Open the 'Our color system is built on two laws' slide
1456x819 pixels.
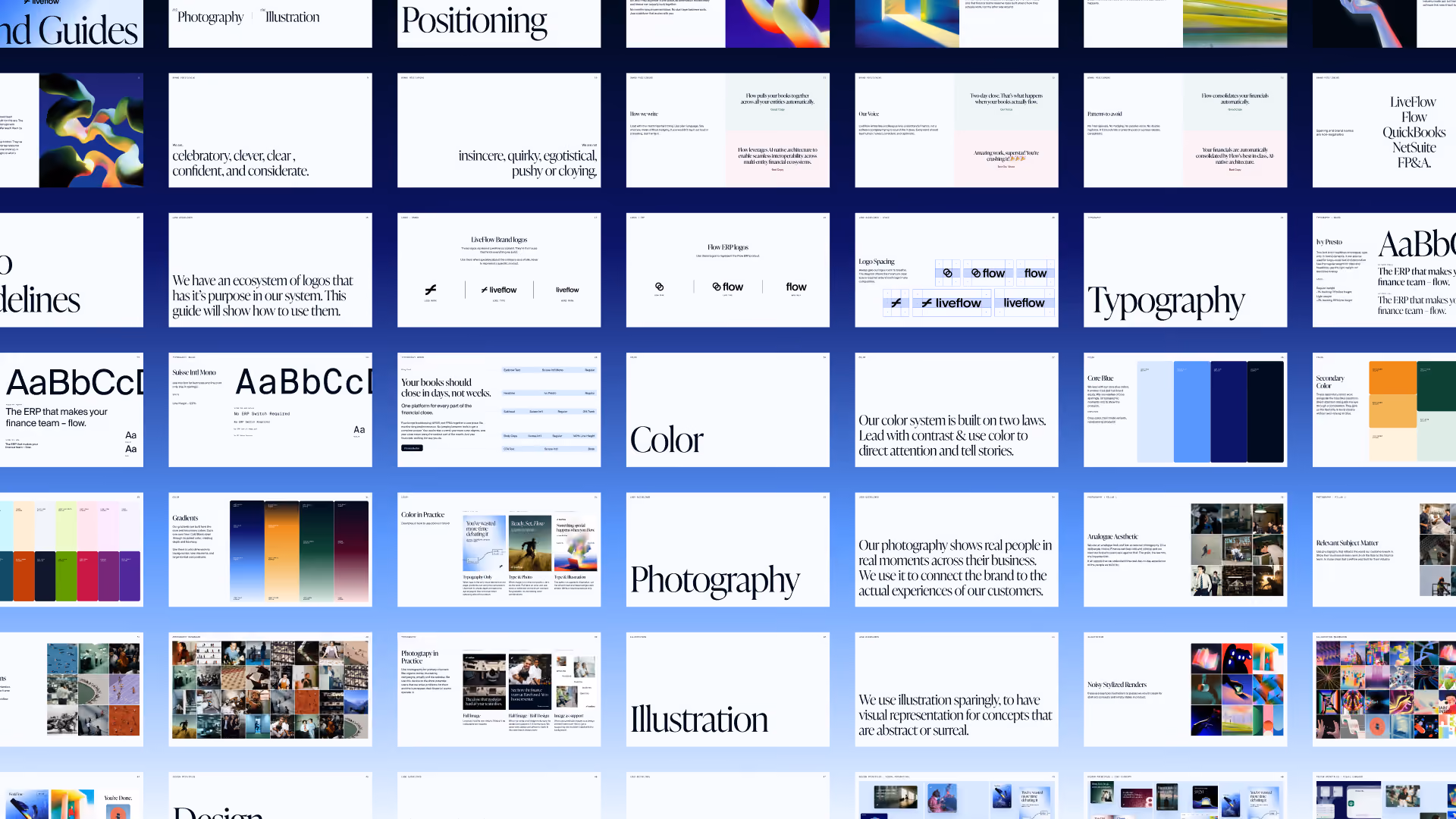coord(956,409)
